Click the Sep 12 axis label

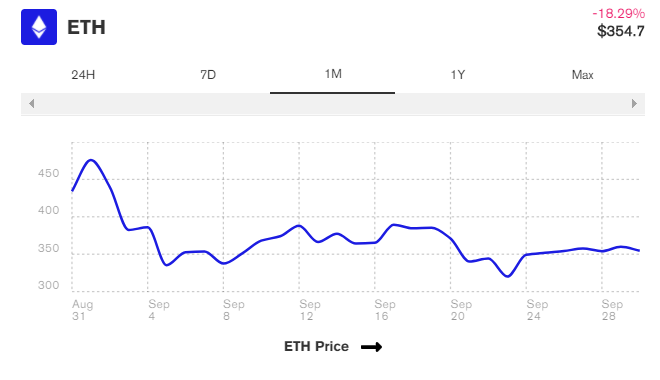[x=309, y=310]
